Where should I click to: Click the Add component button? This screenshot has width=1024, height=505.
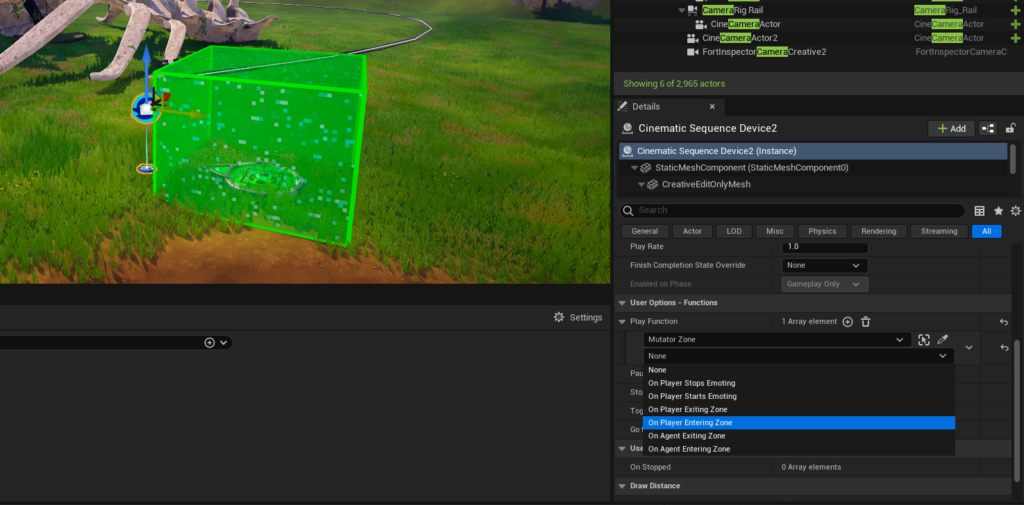[951, 129]
